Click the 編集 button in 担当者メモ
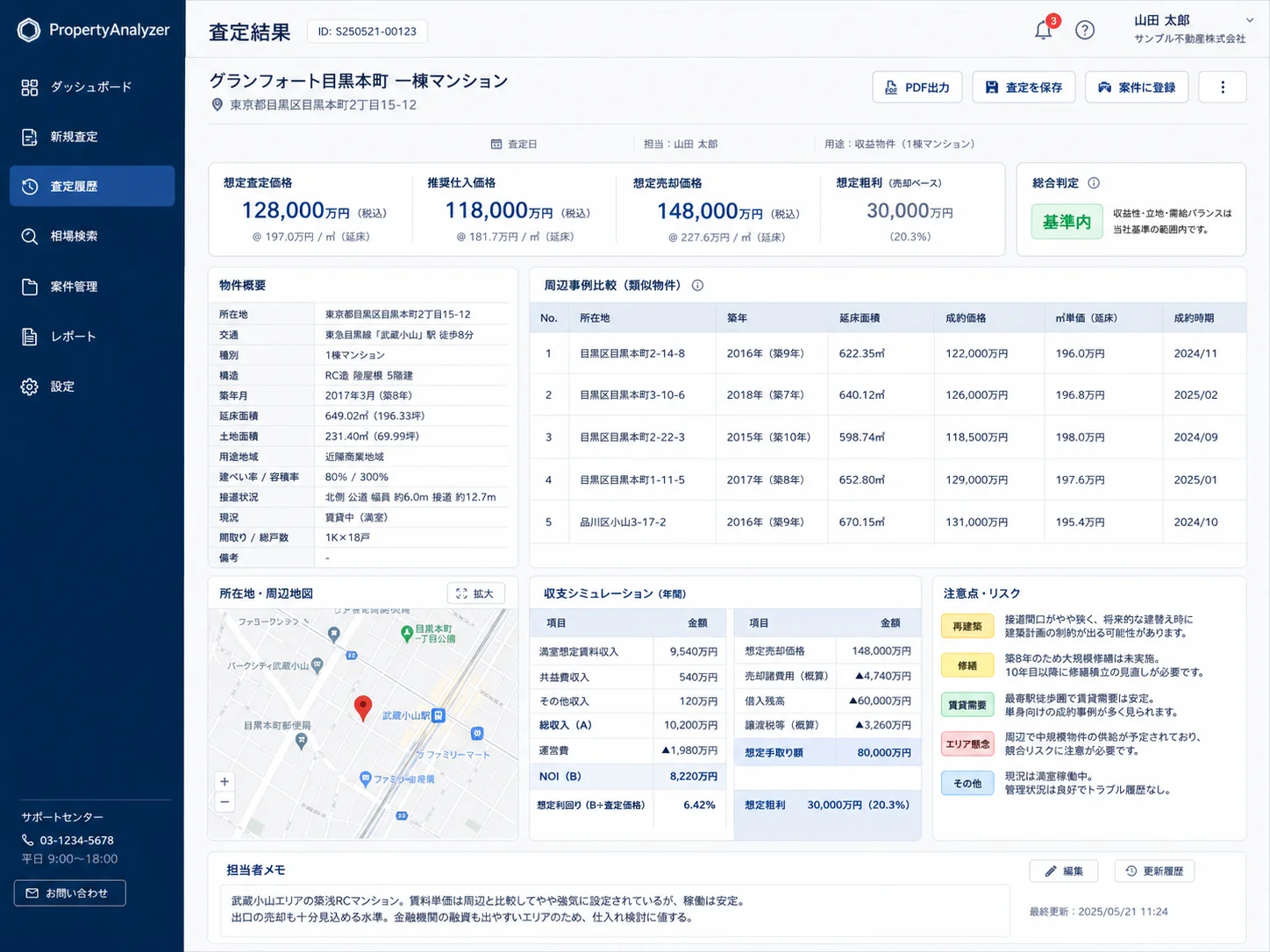1270x952 pixels. (1064, 870)
